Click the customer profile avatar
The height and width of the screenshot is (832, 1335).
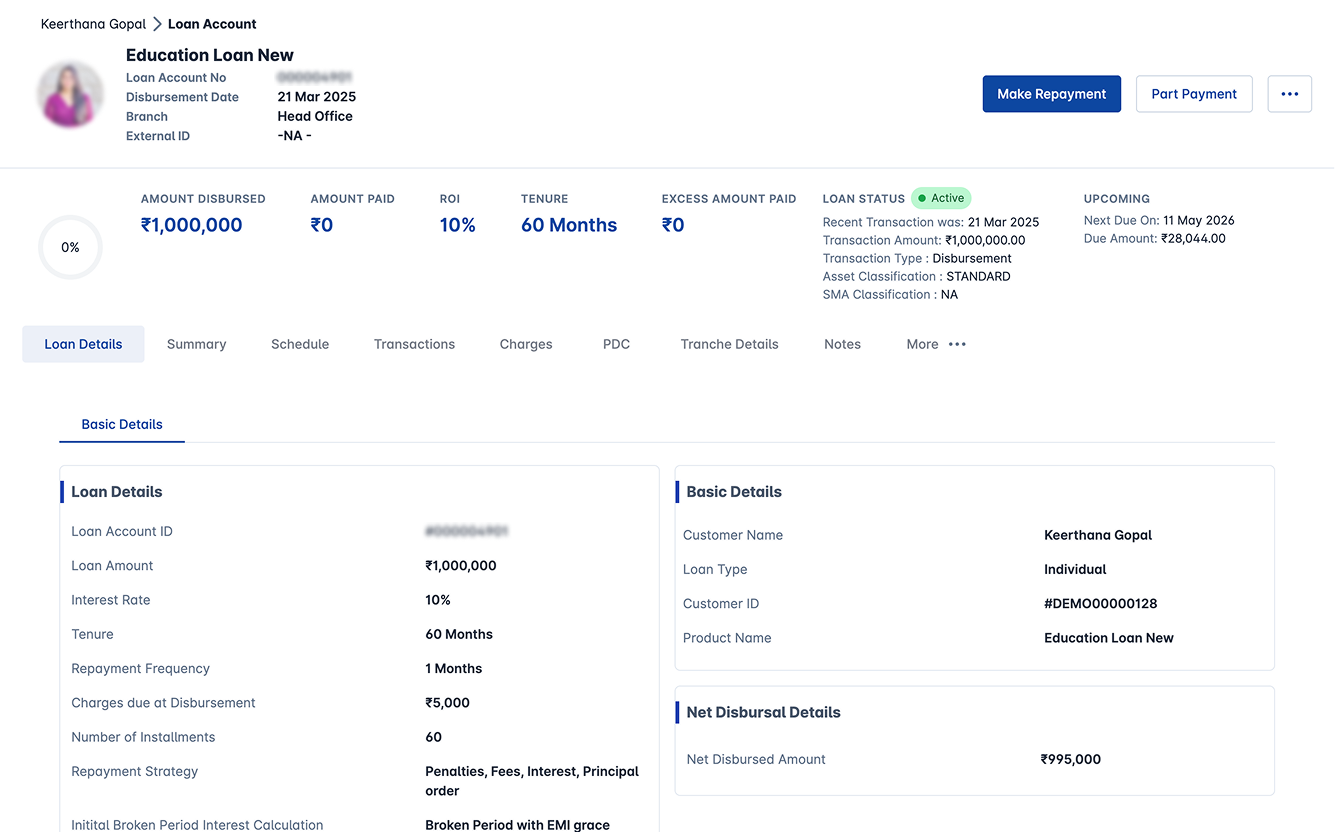pyautogui.click(x=70, y=94)
